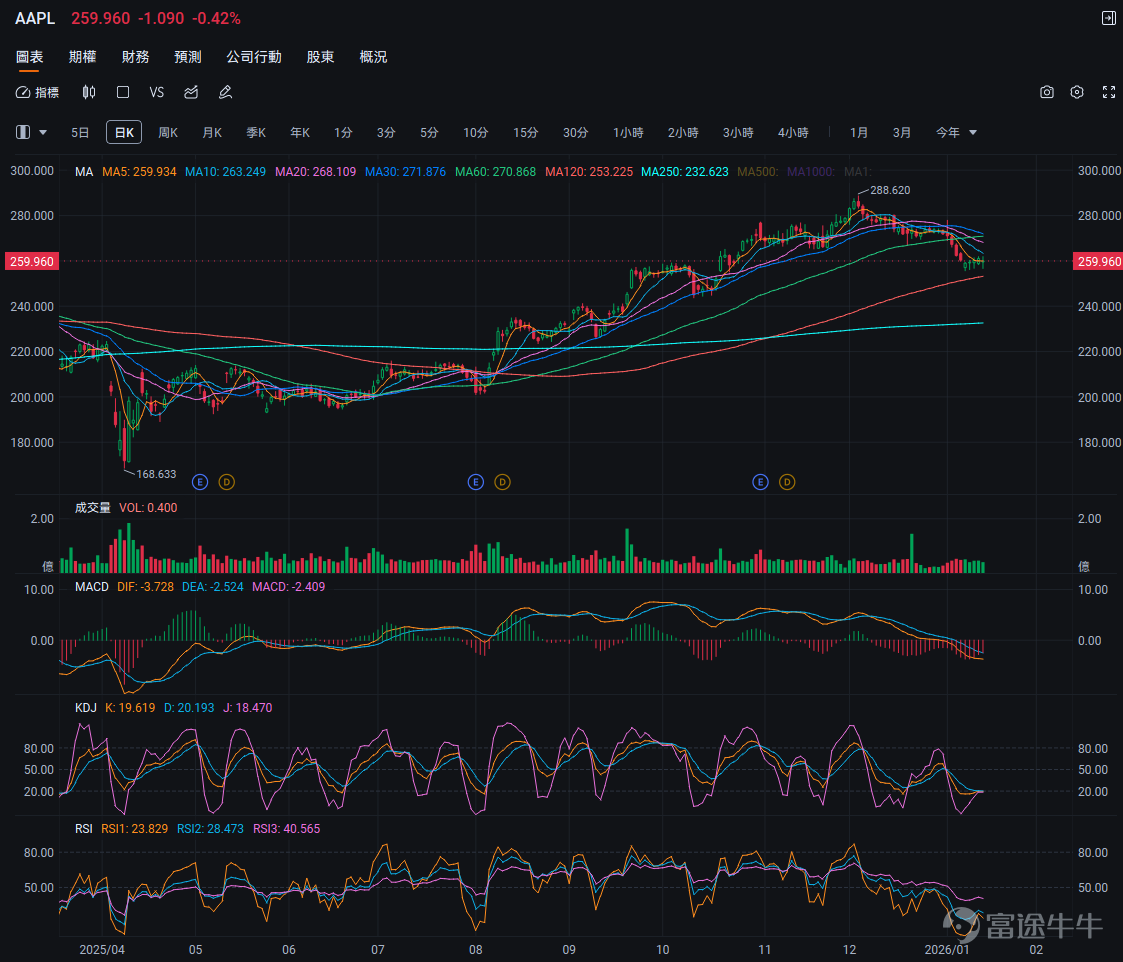Screen dimensions: 1123x962
Task: Click MA120: 253.225 legend value
Action: pos(589,172)
